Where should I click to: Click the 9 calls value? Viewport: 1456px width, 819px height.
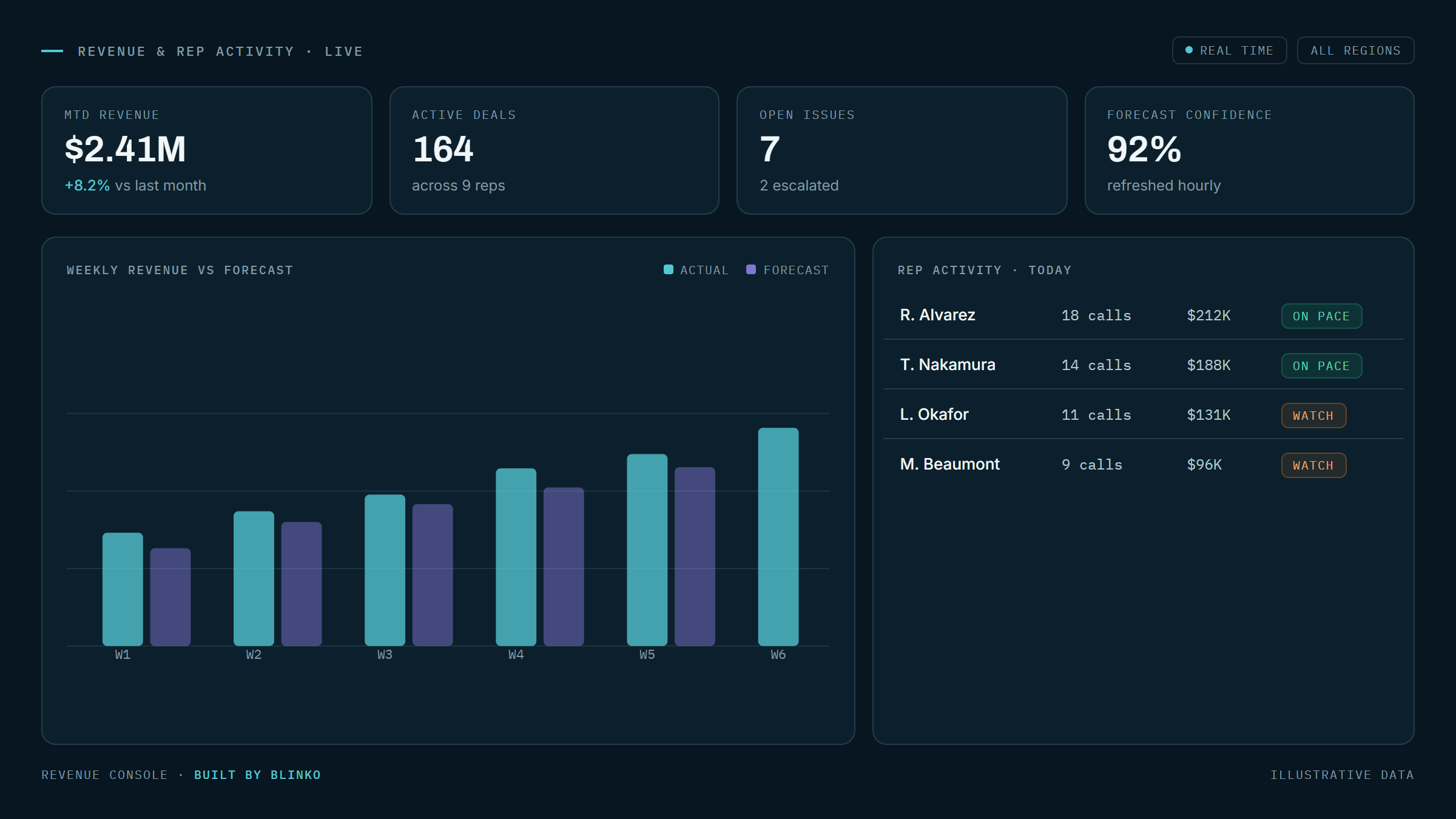coord(1092,465)
